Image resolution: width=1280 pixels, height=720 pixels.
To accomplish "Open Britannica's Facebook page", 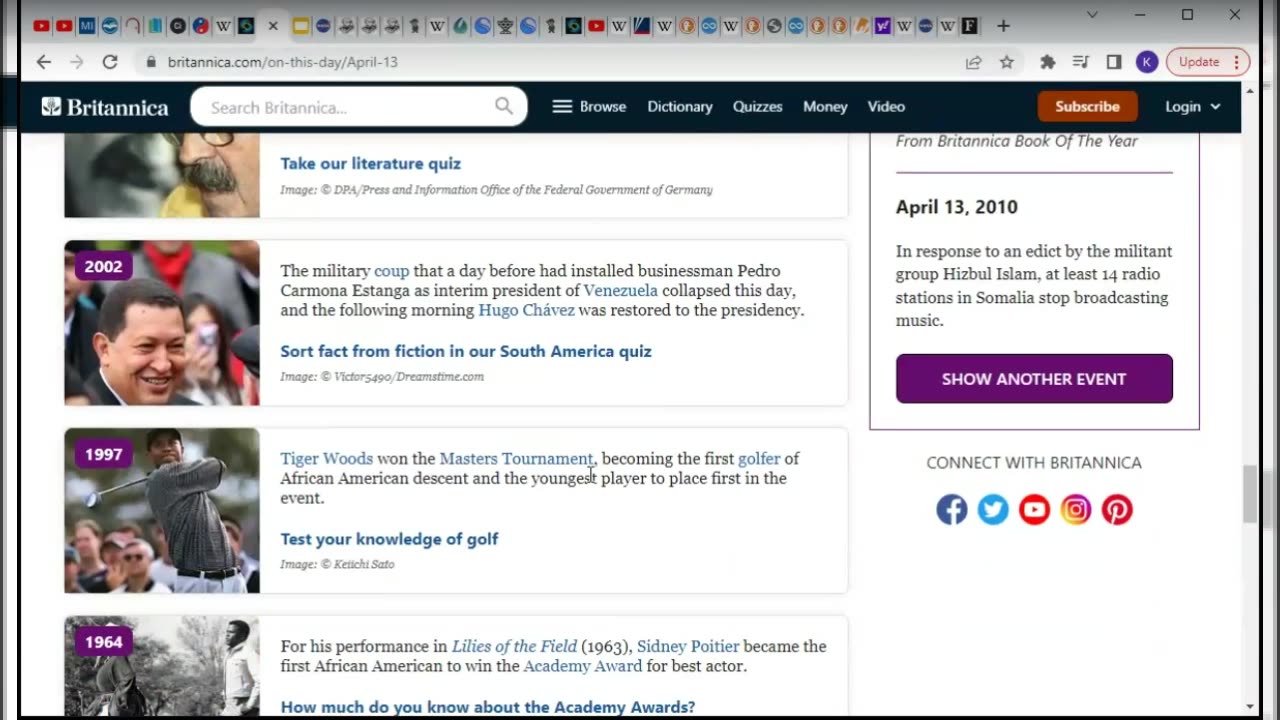I will coord(952,510).
